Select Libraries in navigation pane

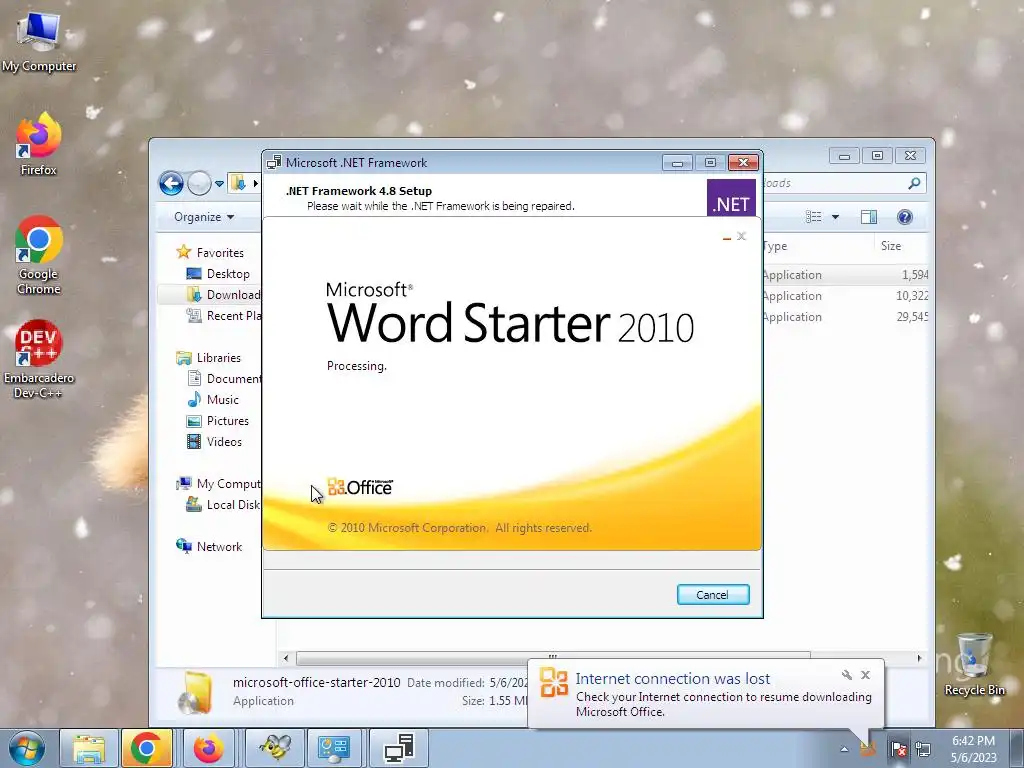point(208,358)
